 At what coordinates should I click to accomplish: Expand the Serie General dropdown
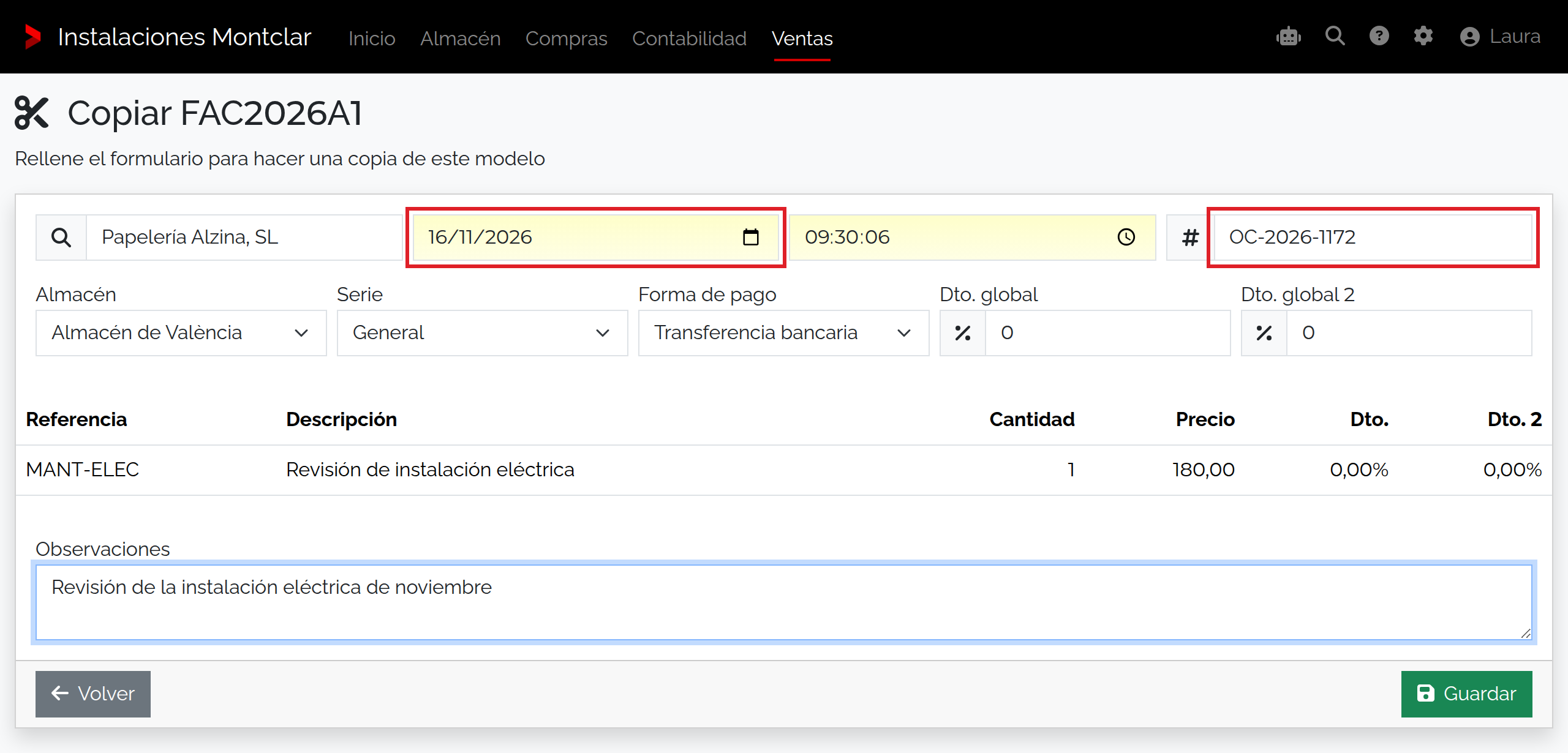pos(483,333)
